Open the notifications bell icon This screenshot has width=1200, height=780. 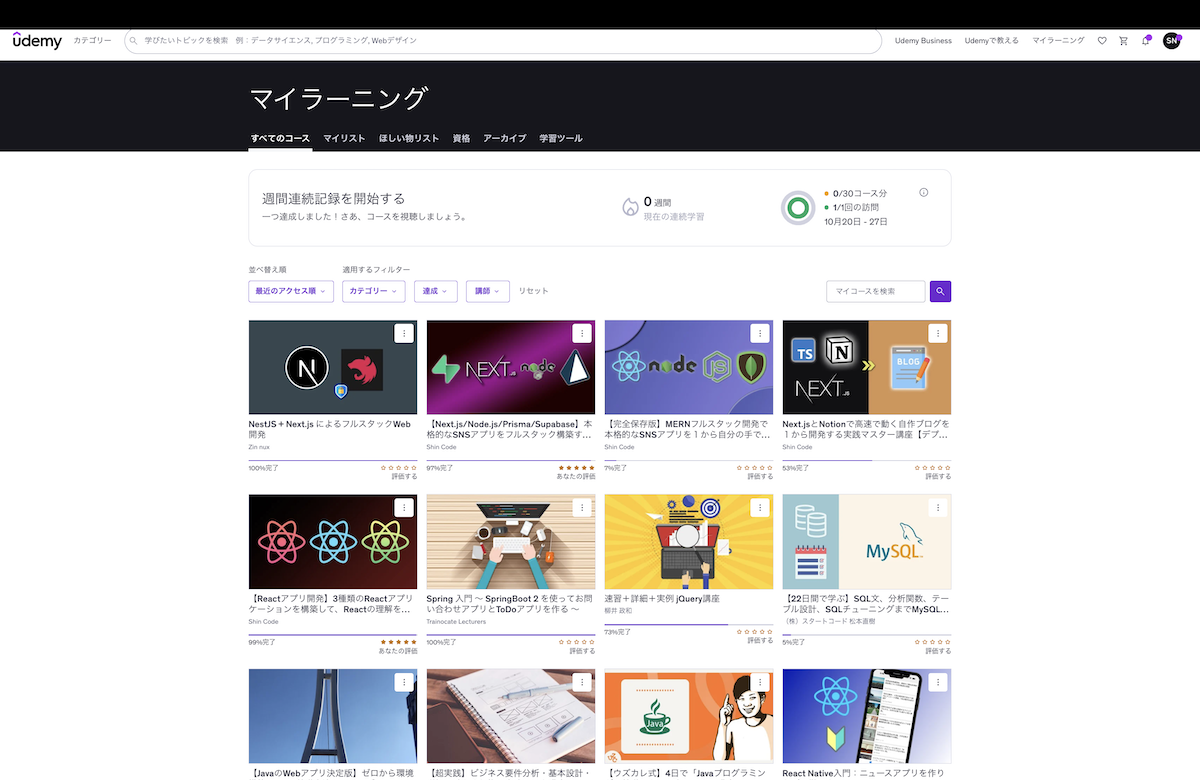pos(1147,40)
